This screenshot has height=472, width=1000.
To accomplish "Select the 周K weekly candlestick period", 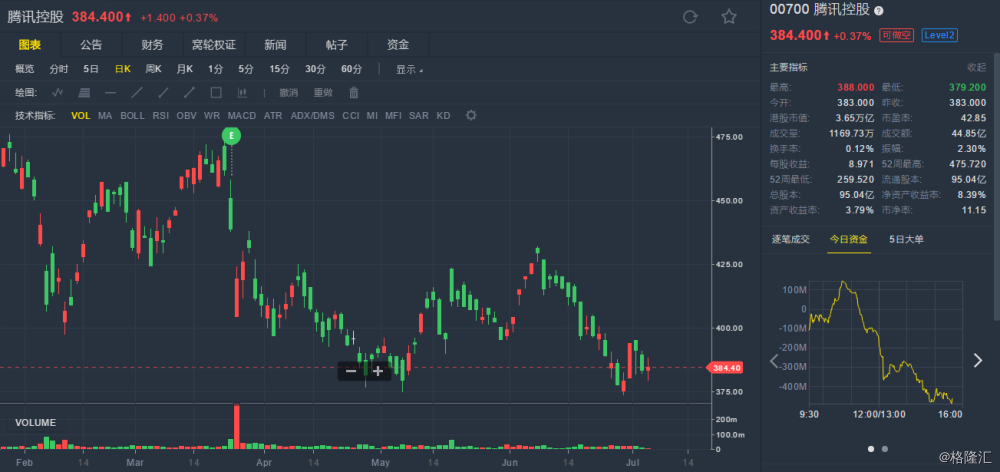I will [x=153, y=70].
